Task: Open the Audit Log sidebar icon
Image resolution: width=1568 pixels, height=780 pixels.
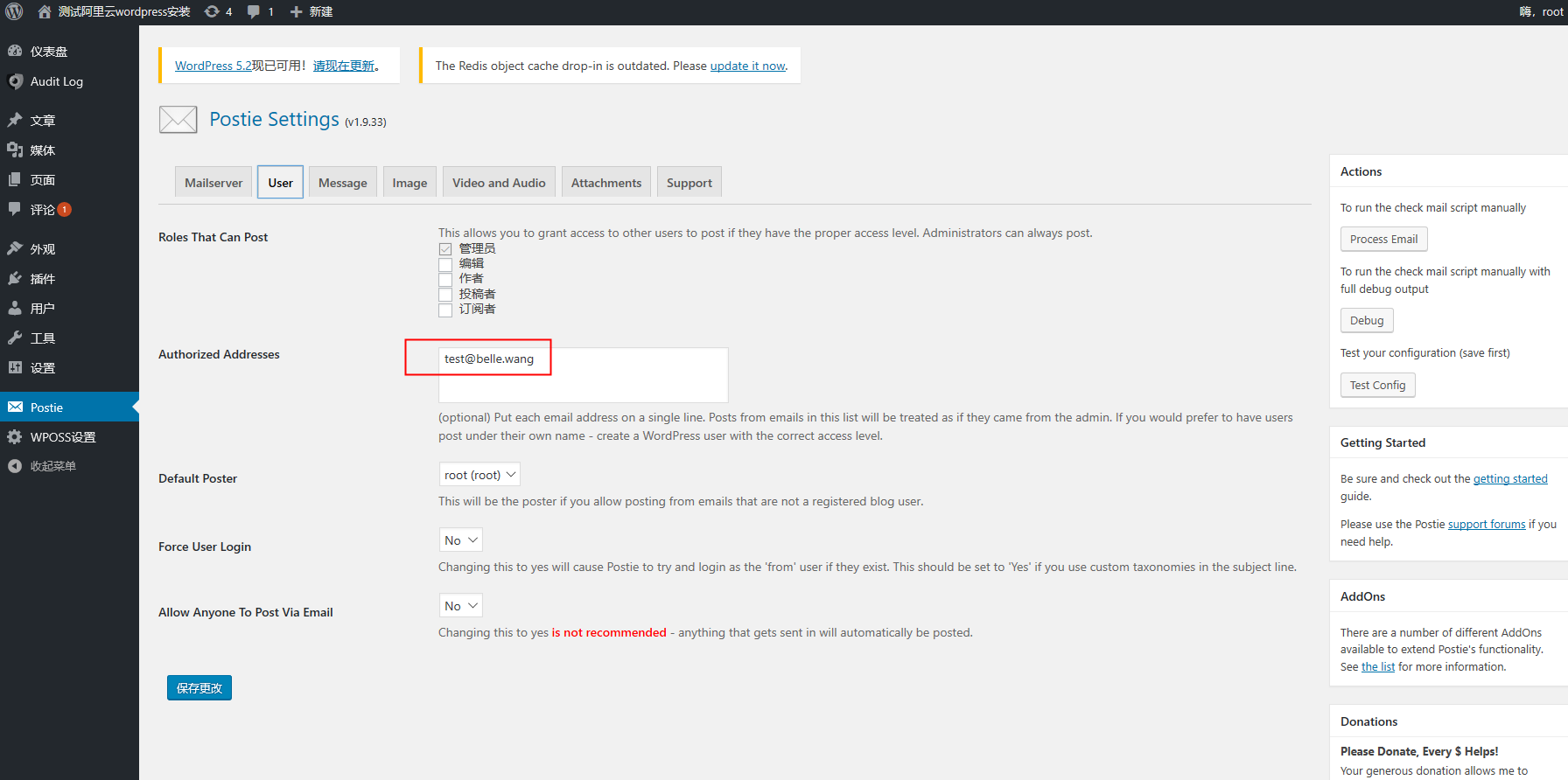Action: [15, 81]
